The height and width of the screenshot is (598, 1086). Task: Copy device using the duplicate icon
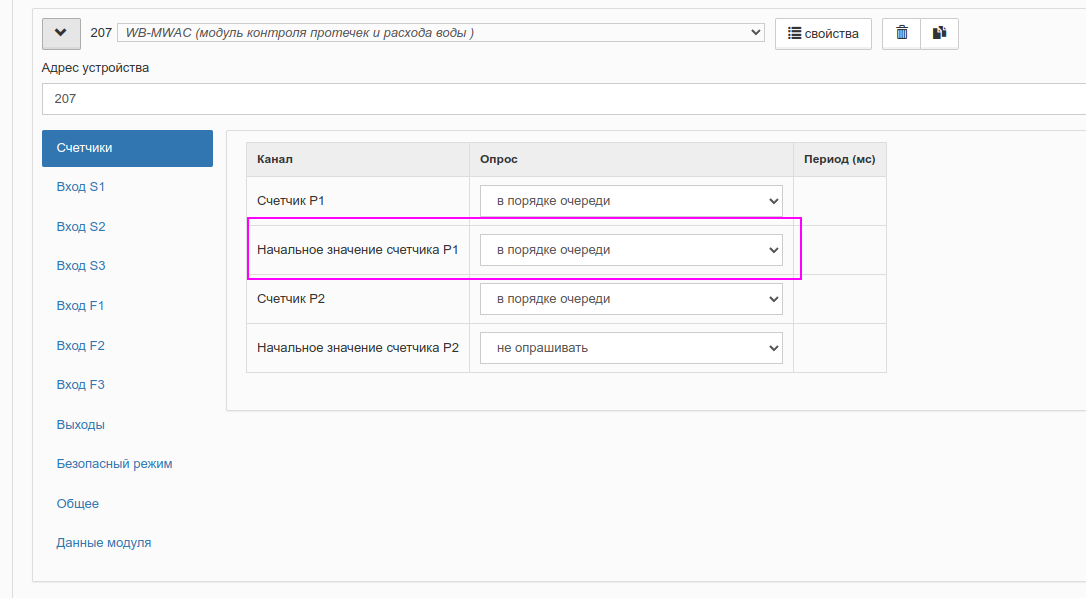click(939, 33)
